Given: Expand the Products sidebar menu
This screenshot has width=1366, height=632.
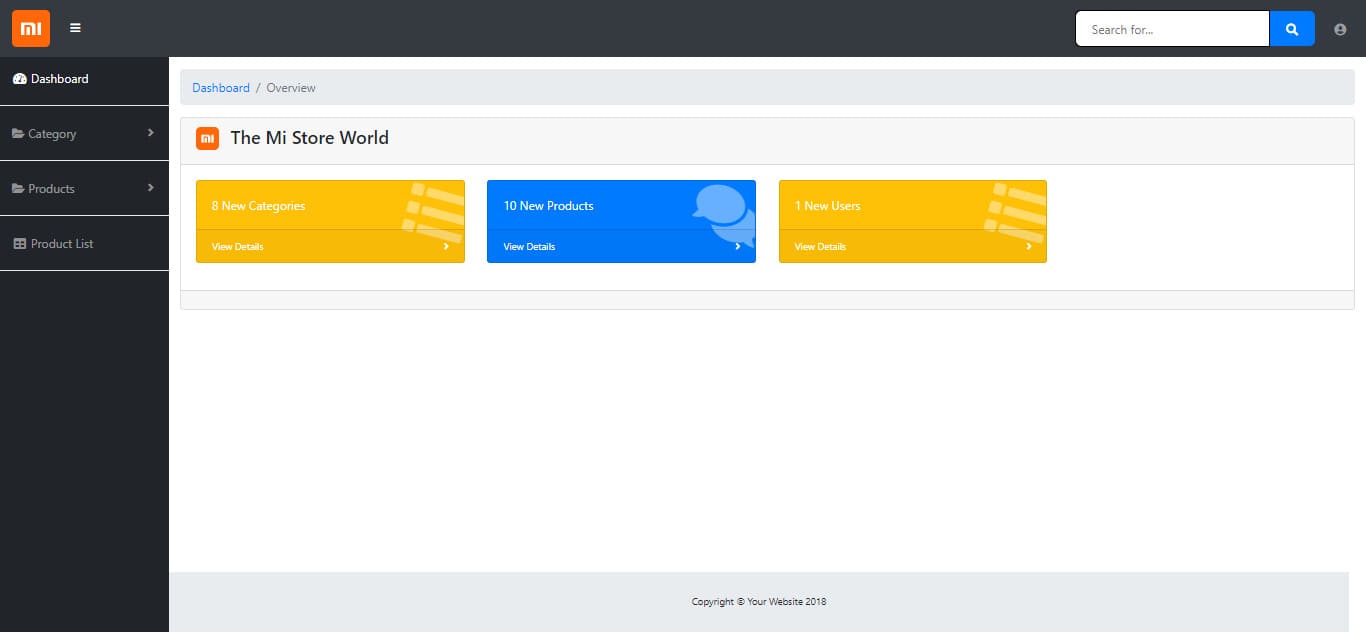Looking at the screenshot, I should [x=85, y=188].
